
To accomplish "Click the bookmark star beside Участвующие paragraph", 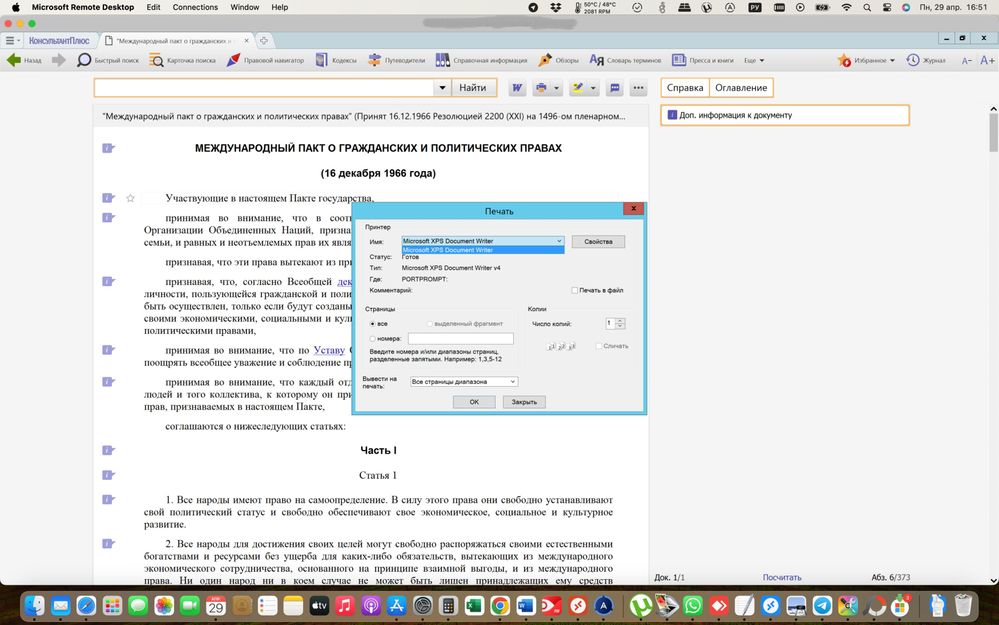I will [x=130, y=198].
